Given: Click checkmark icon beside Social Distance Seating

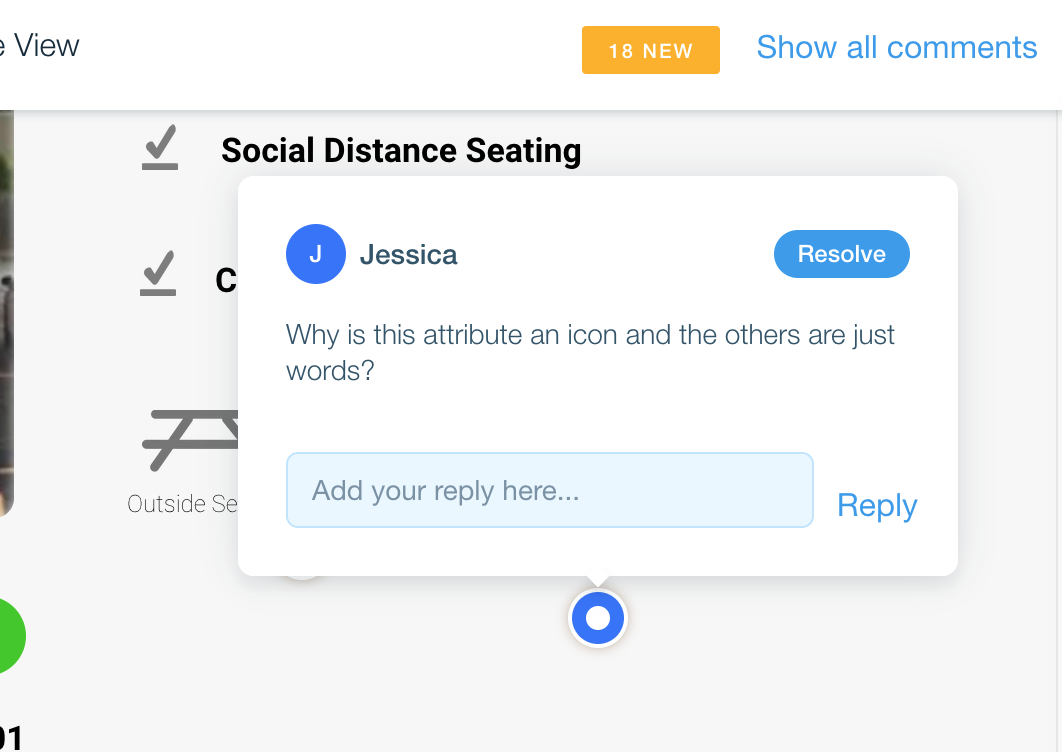Looking at the screenshot, I should pyautogui.click(x=160, y=147).
